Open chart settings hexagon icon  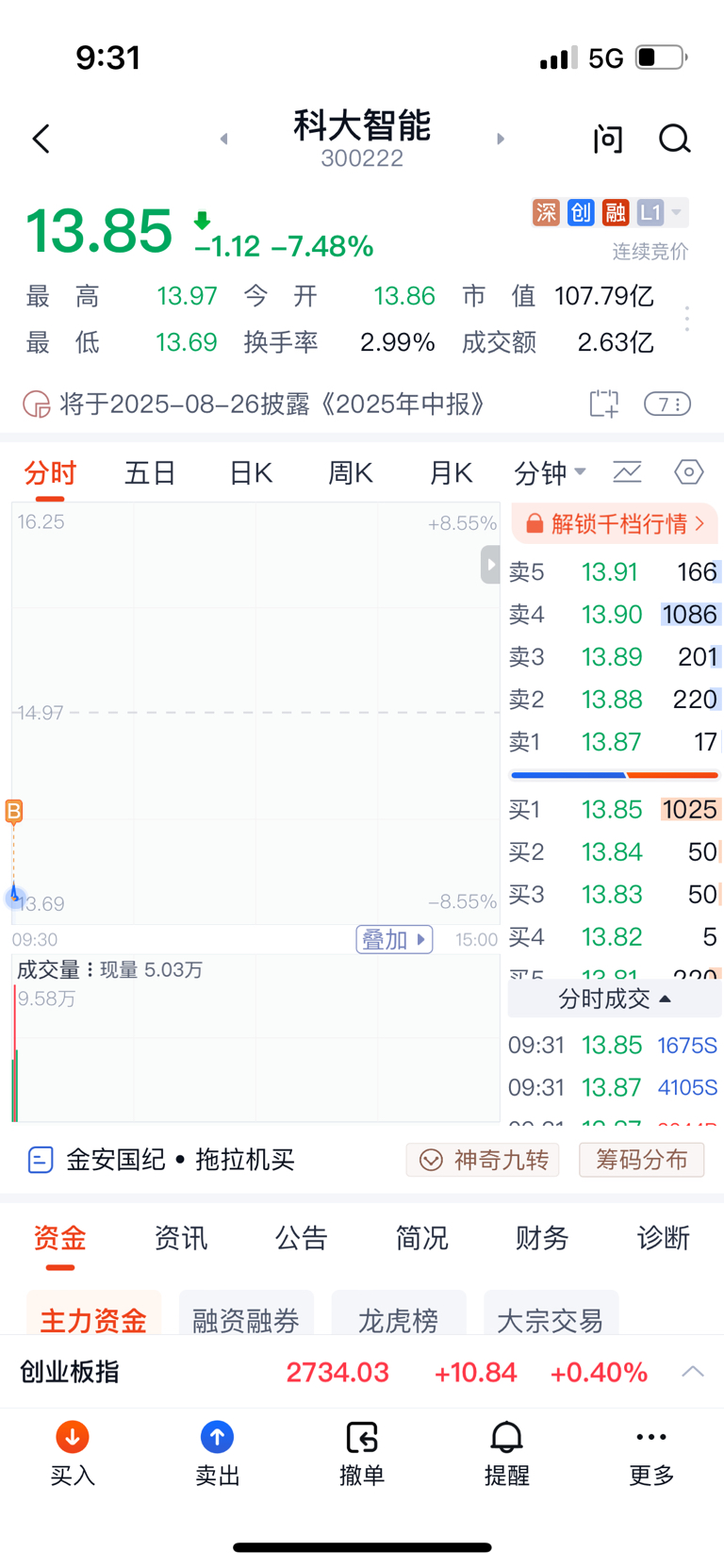pos(689,471)
